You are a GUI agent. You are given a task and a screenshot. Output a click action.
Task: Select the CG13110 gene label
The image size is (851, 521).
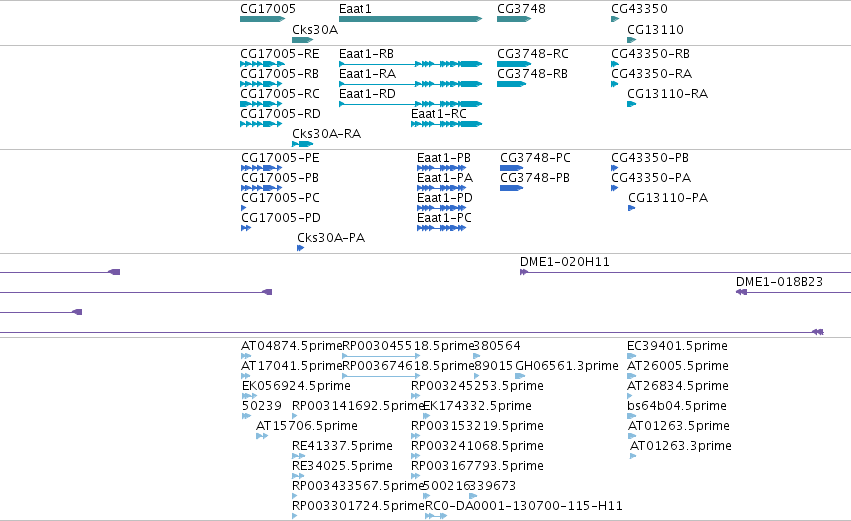[x=656, y=29]
